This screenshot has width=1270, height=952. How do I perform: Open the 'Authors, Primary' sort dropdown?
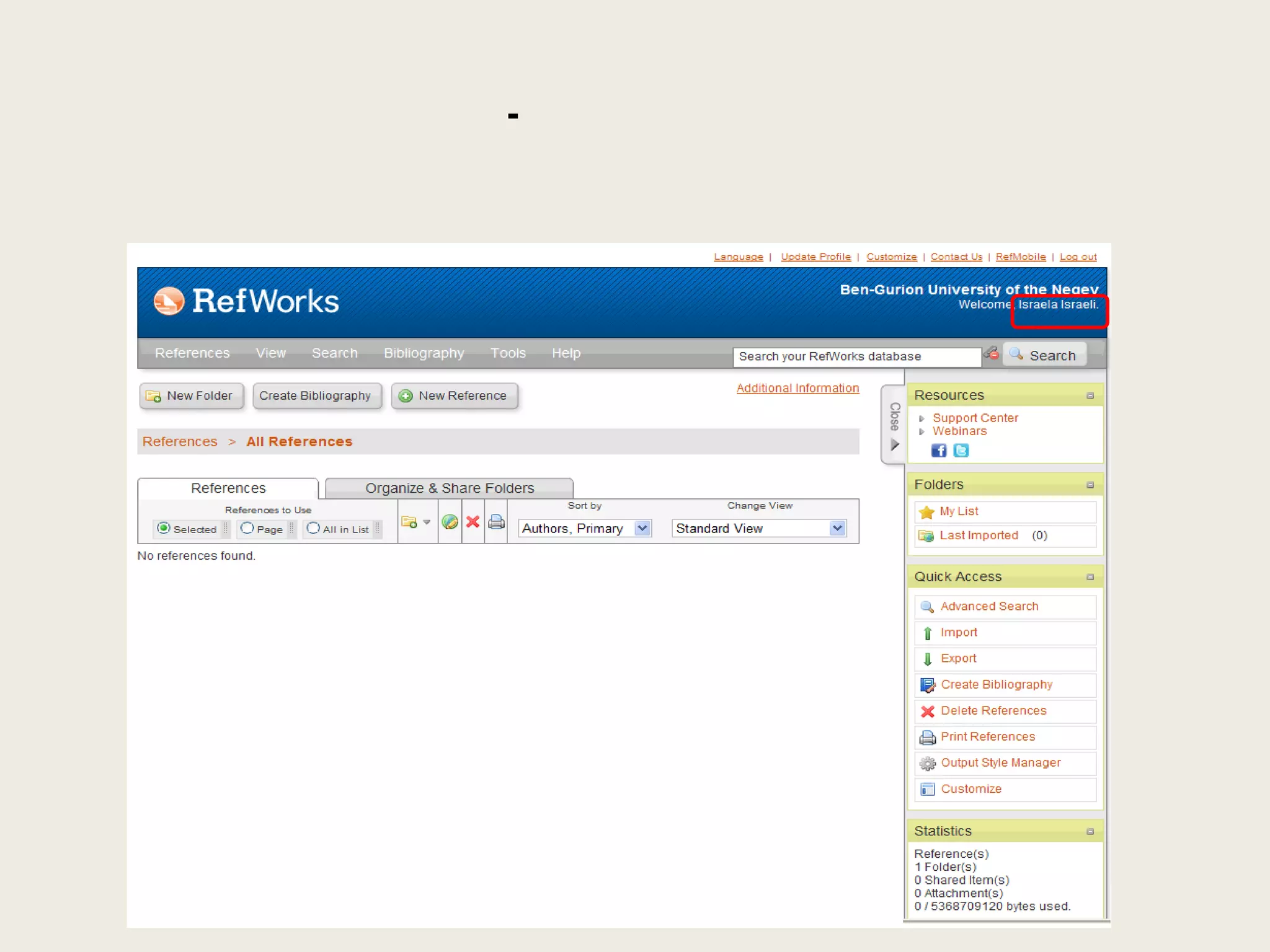[585, 528]
